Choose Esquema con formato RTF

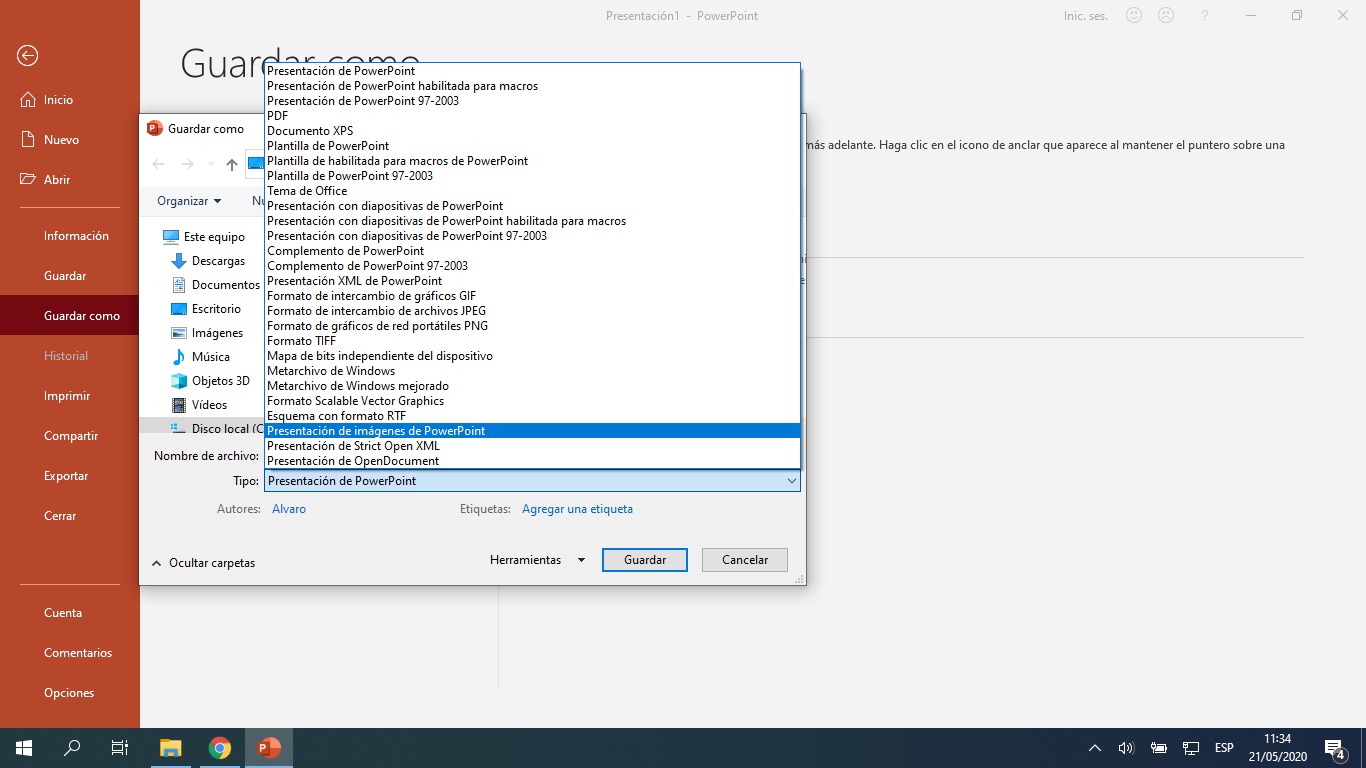(x=532, y=416)
